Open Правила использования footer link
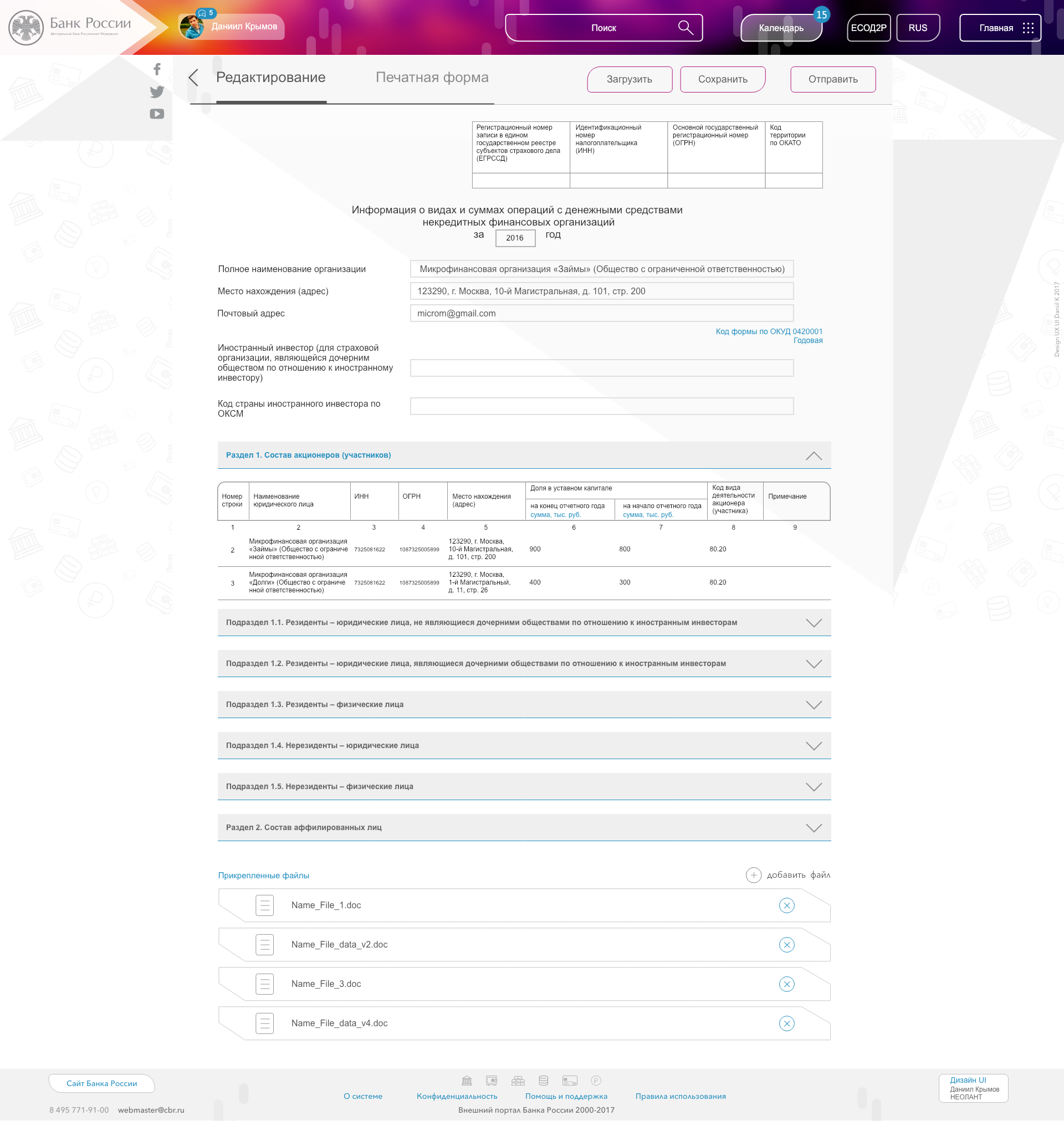The height and width of the screenshot is (1121, 1064). click(681, 1096)
